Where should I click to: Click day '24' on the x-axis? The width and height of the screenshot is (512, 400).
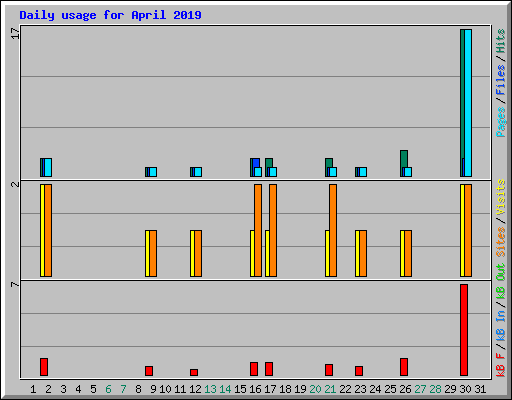(375, 389)
